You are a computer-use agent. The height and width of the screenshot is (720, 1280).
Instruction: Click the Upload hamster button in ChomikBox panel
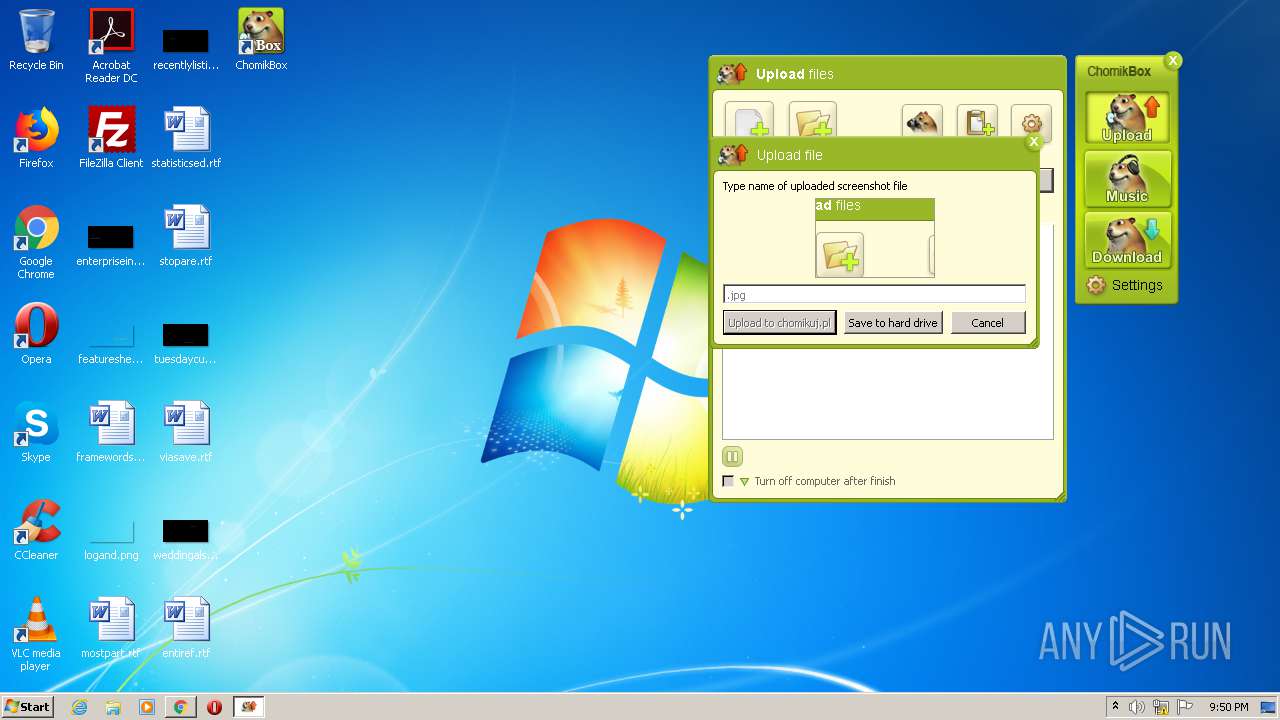1127,119
